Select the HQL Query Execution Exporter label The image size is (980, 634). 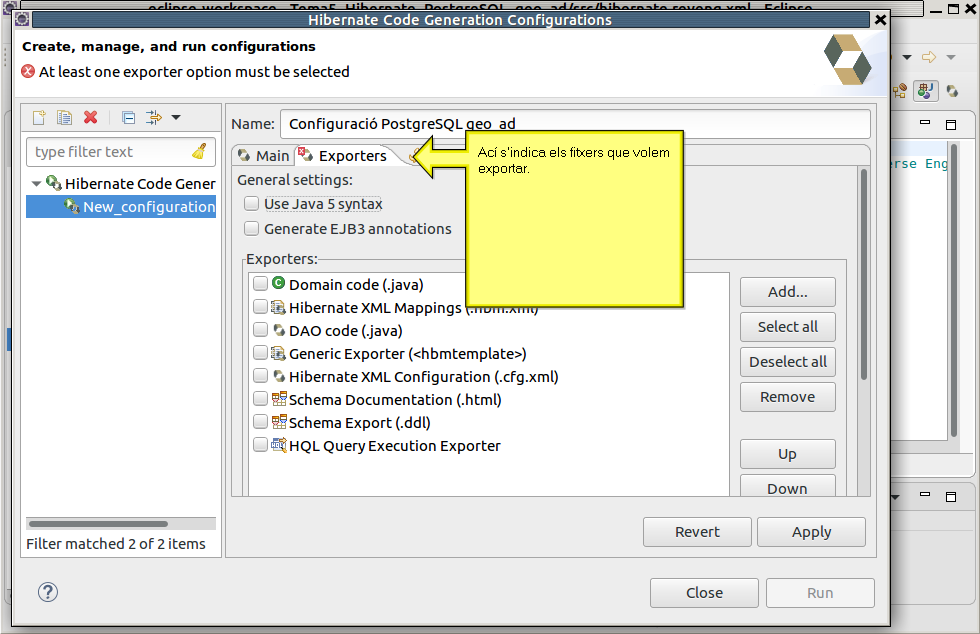[394, 446]
